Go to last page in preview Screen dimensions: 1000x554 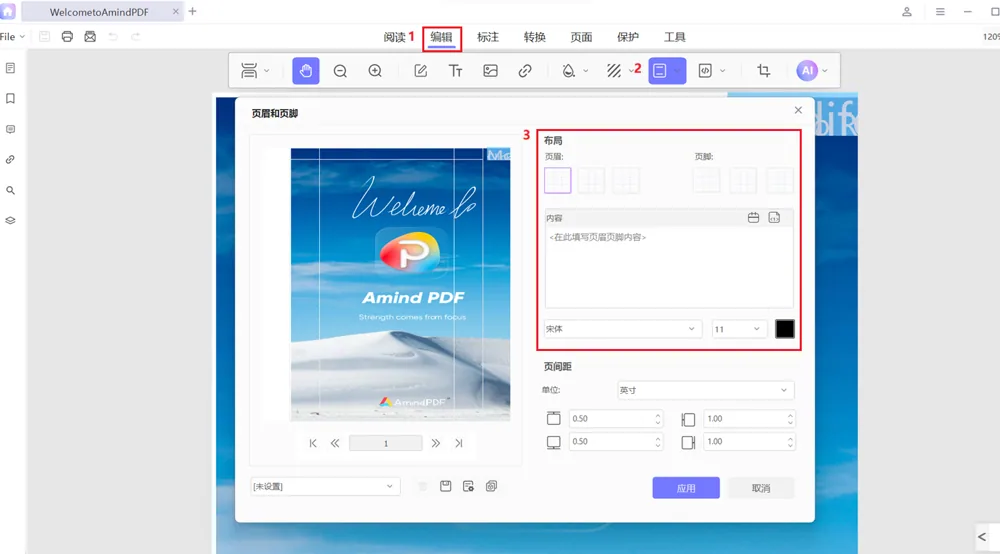tap(459, 443)
